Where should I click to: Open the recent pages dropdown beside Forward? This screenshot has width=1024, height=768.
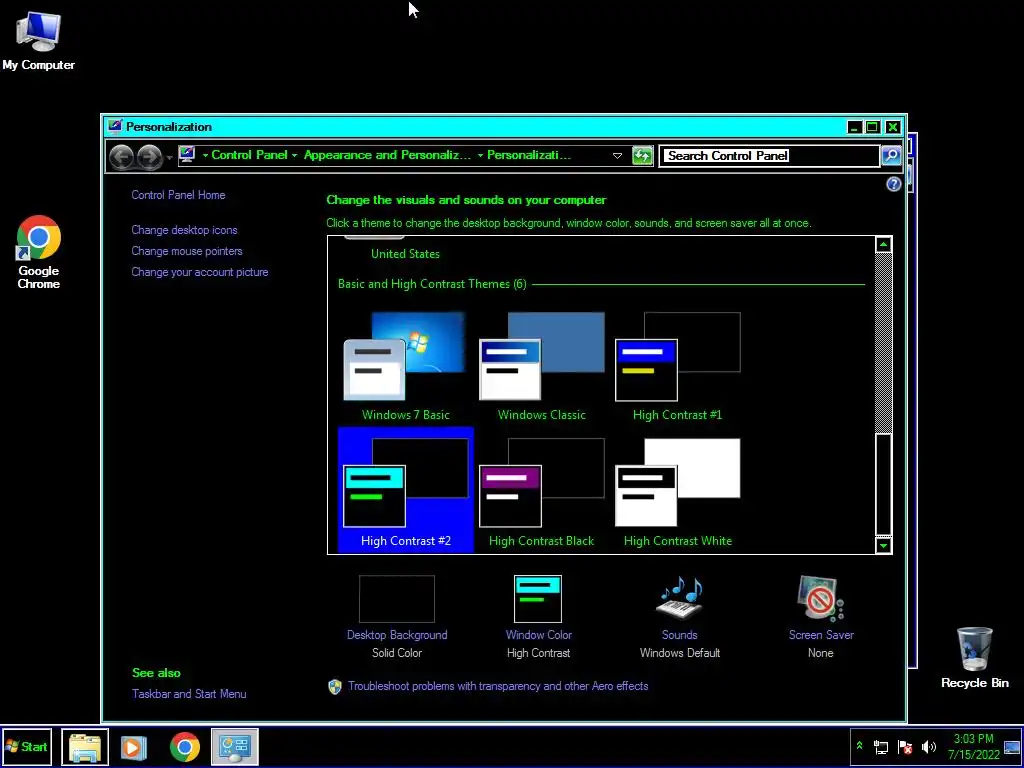[169, 157]
